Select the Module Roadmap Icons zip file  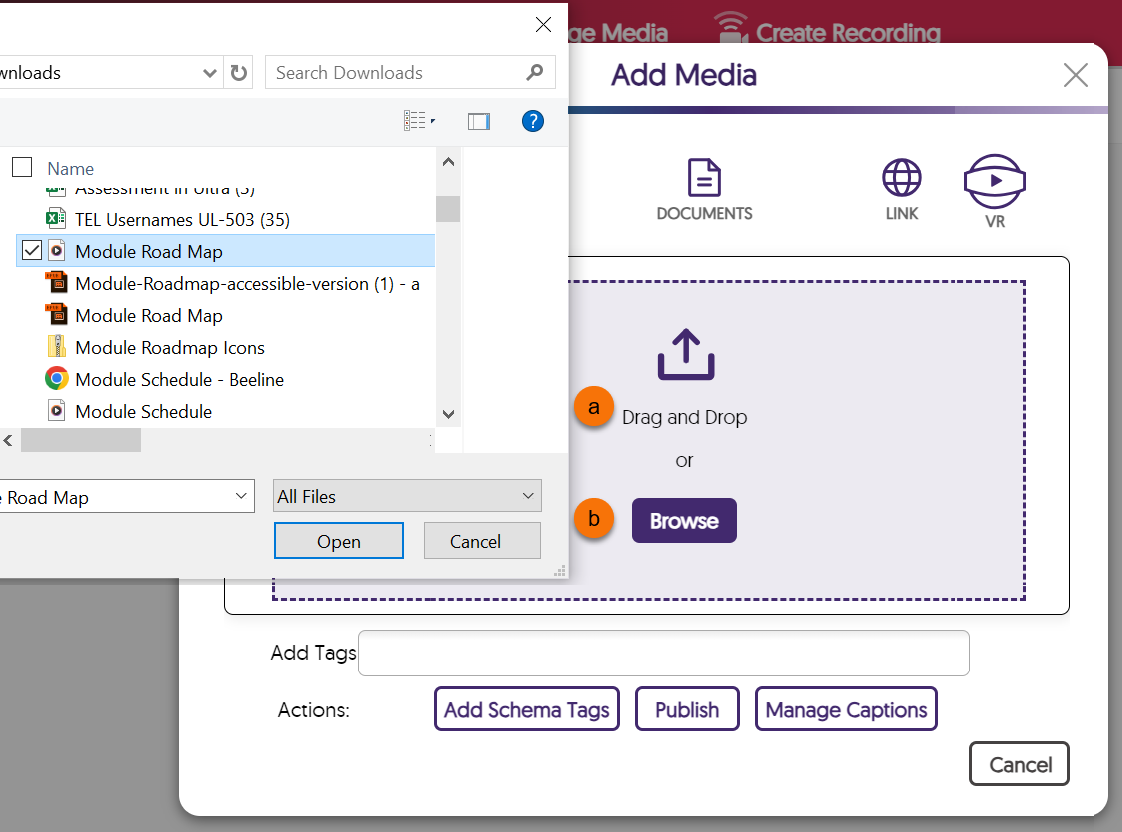pos(169,347)
